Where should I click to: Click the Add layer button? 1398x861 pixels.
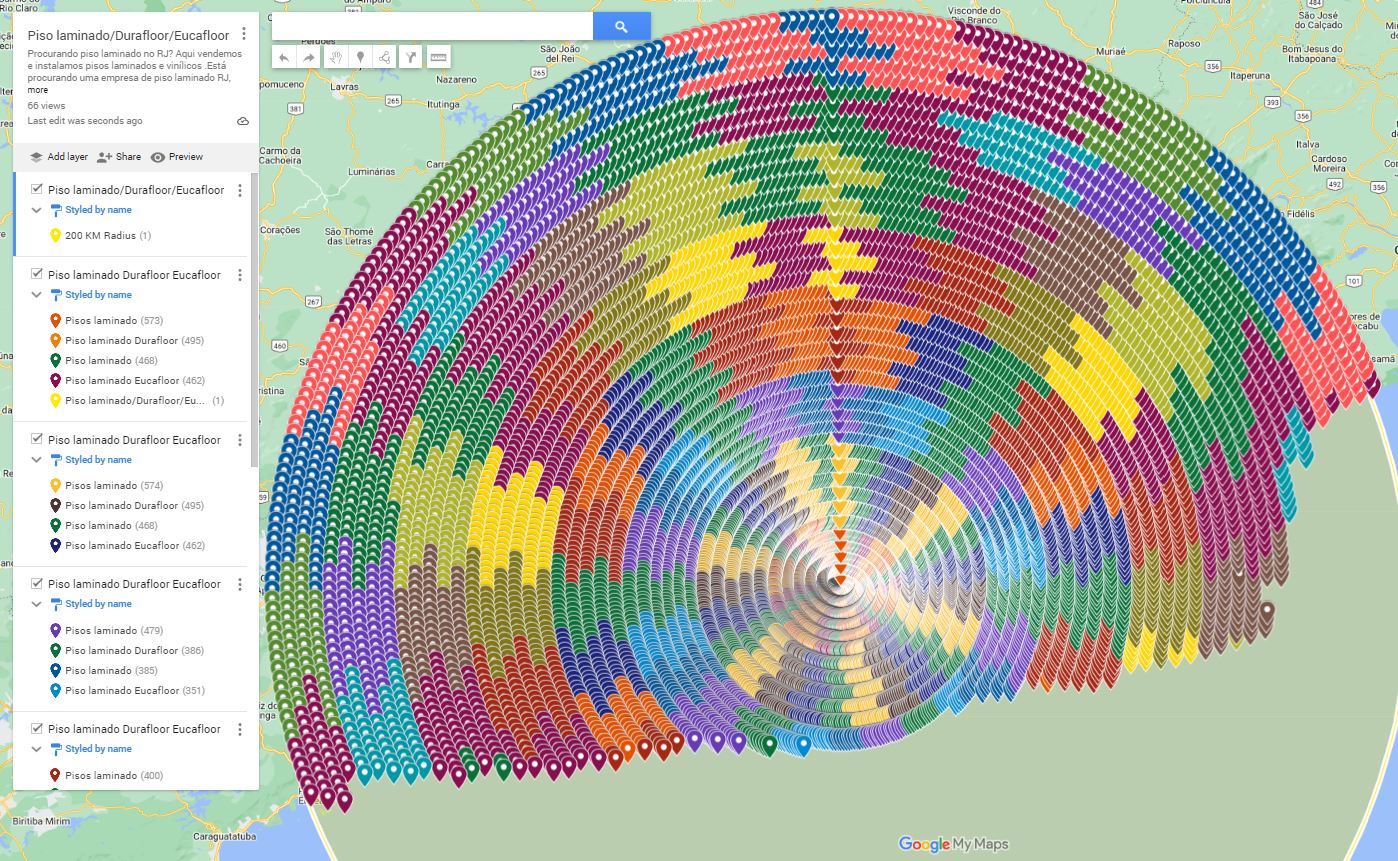click(x=59, y=157)
